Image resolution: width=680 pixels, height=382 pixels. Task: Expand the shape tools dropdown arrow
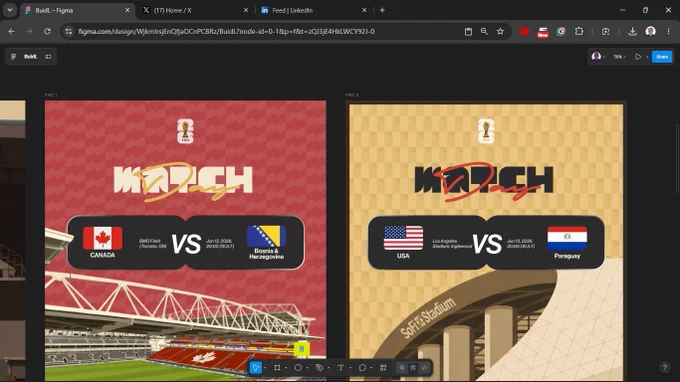tap(307, 368)
